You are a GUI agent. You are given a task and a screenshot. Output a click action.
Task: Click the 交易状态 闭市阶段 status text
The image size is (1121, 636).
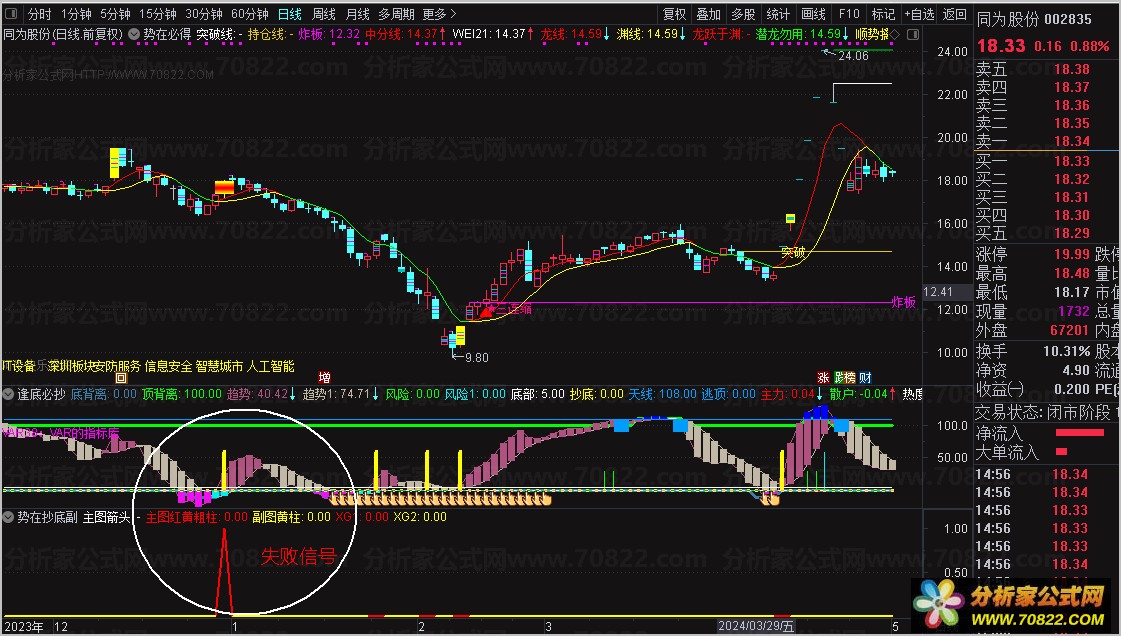click(x=1044, y=412)
